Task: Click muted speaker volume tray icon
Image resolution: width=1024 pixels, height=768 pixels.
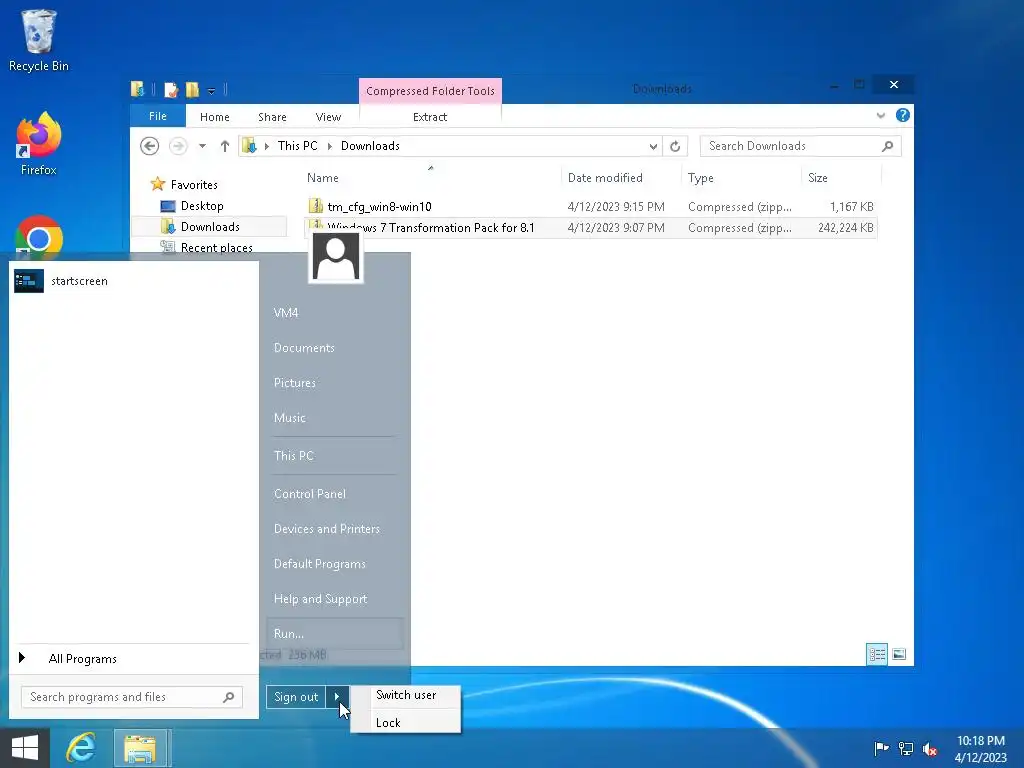Action: pos(930,749)
